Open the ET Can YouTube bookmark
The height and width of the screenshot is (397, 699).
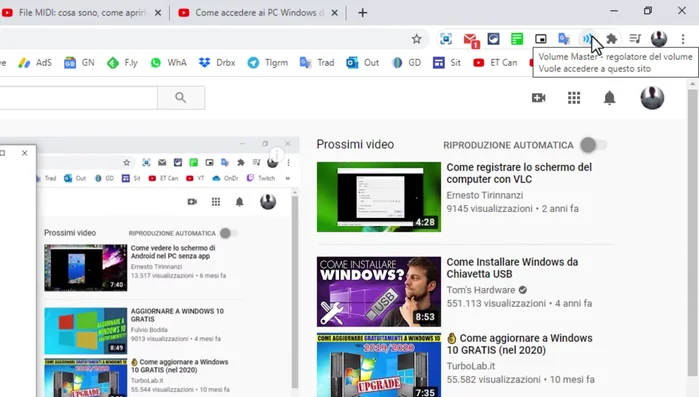coord(495,63)
